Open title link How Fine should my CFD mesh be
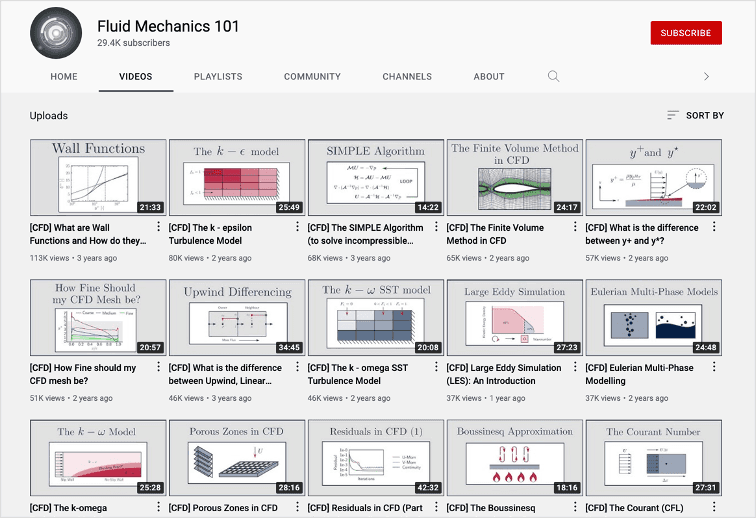The height and width of the screenshot is (518, 756). click(83, 374)
